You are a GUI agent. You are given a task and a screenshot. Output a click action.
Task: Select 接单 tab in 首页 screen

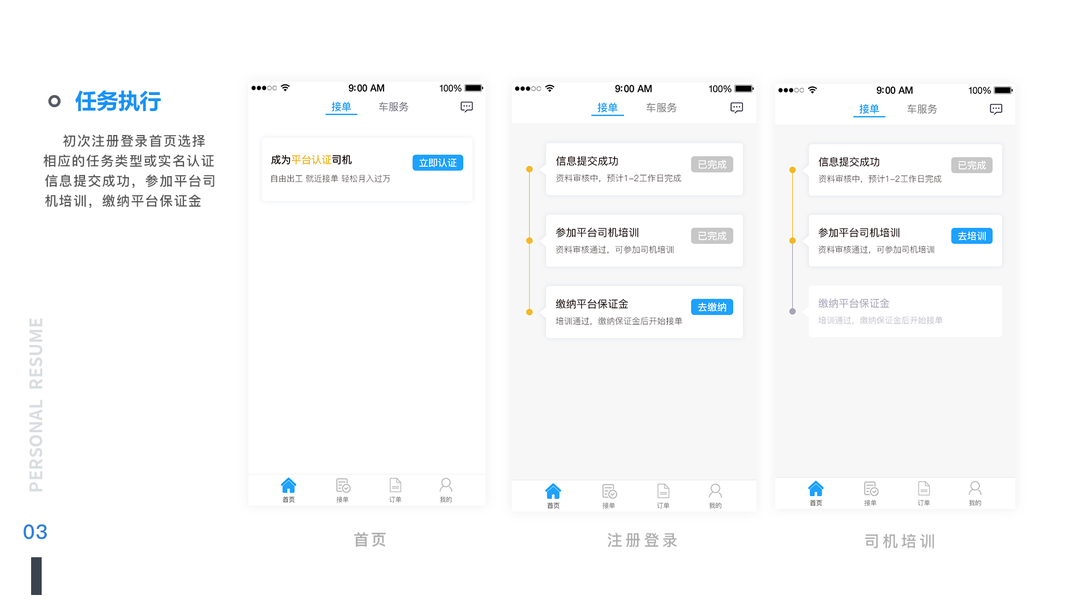[341, 107]
